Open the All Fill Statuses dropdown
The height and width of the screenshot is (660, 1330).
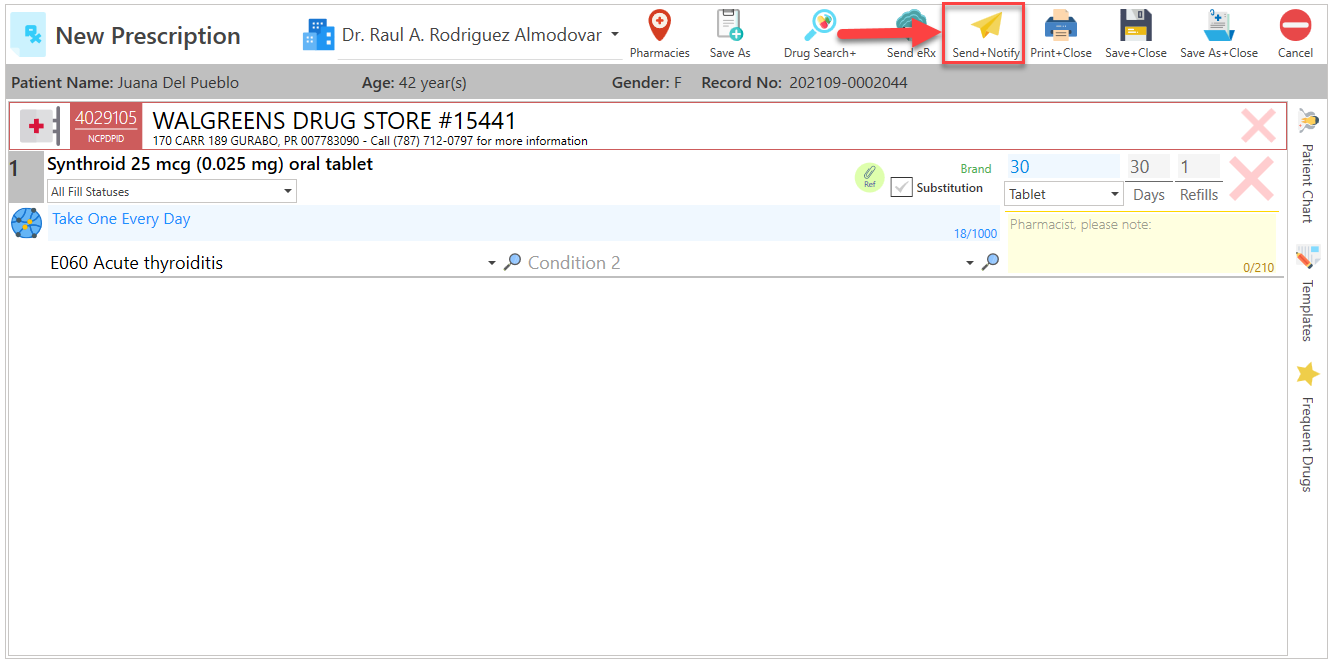[x=172, y=191]
